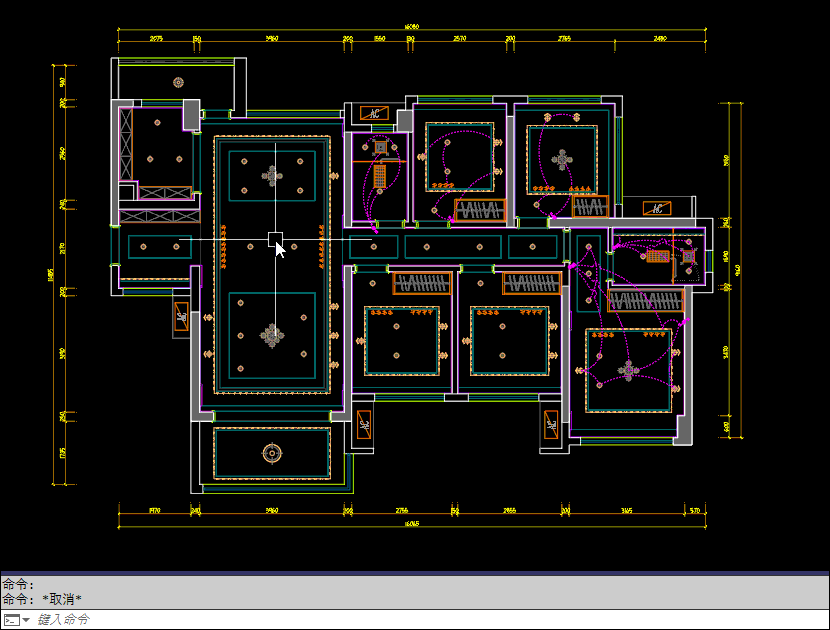Pick the upper chandelier in the living room

272,177
